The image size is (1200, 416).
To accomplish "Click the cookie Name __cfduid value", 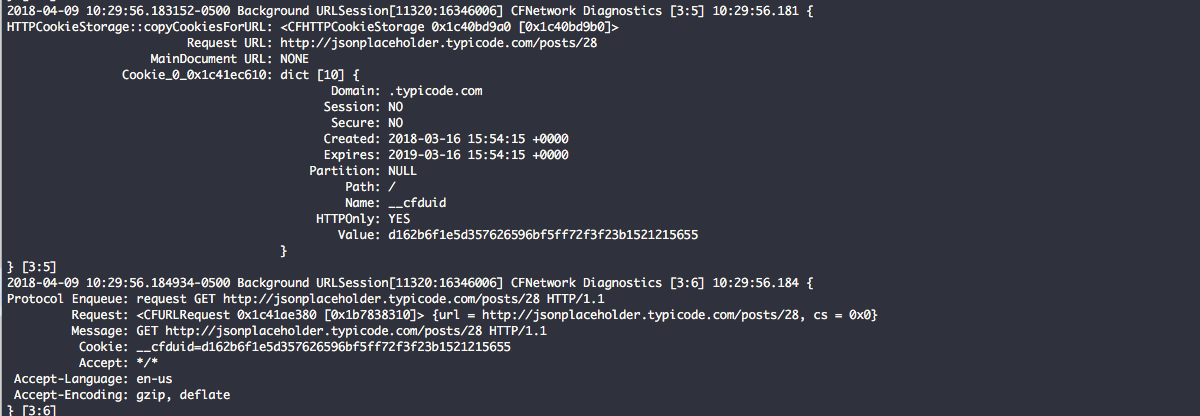I will click(417, 203).
